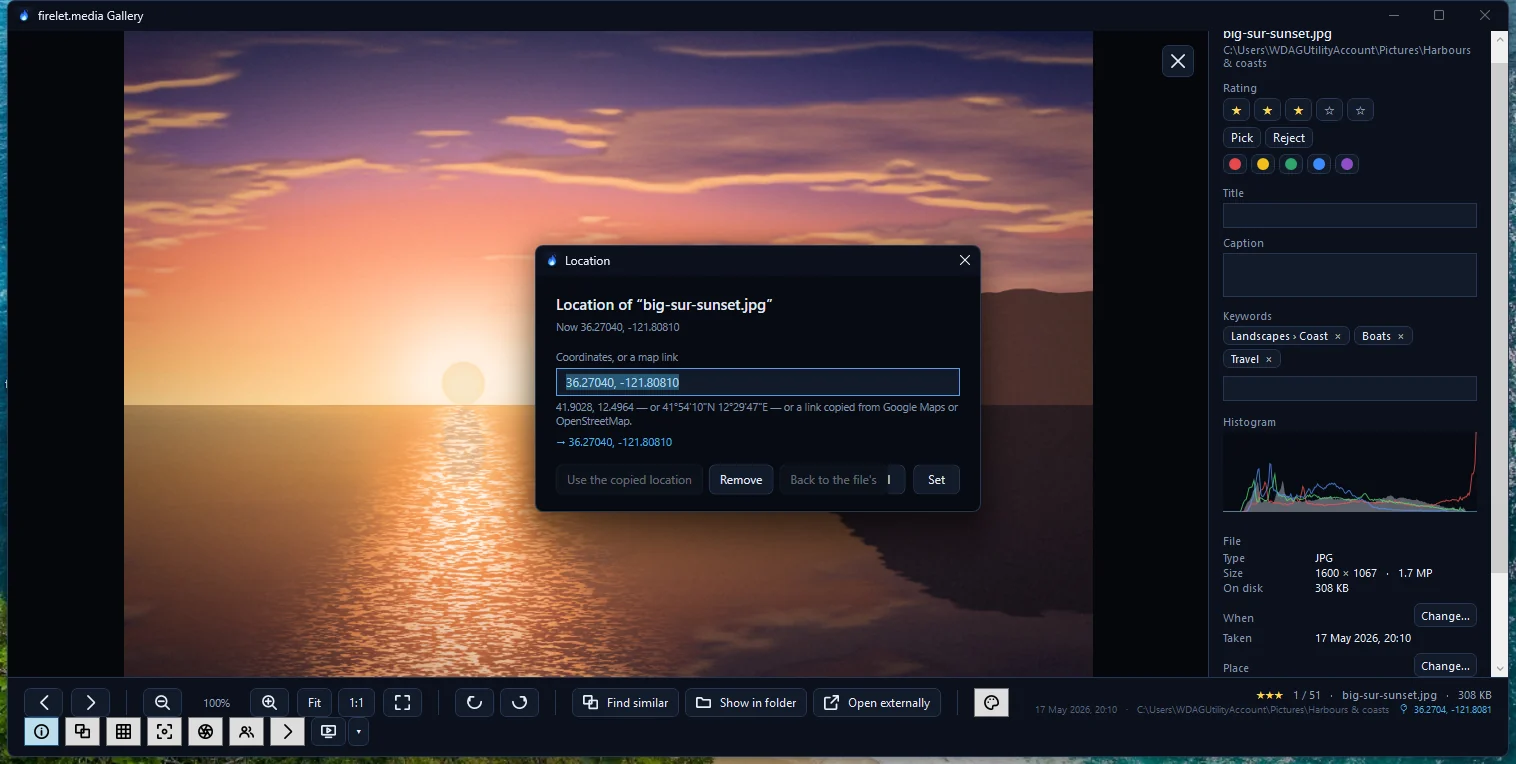This screenshot has width=1516, height=764.
Task: Remove the Boats keyword
Action: (1400, 336)
